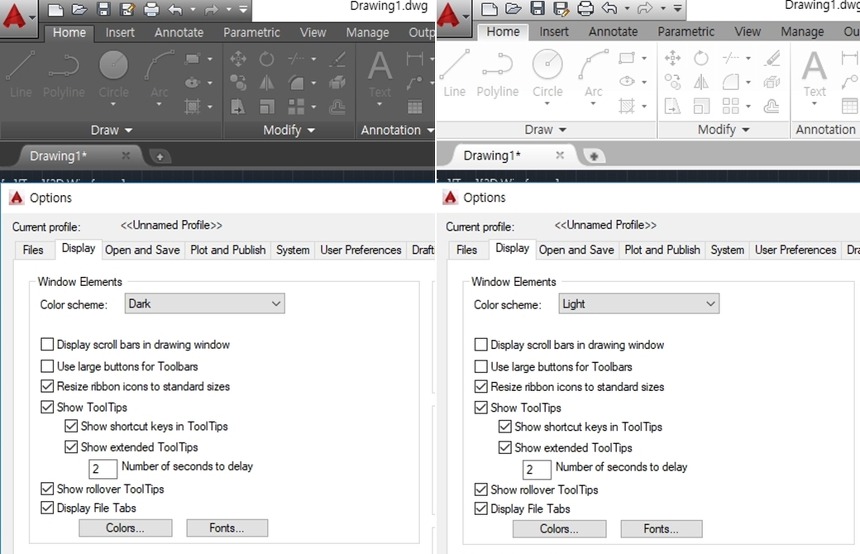Open the Color scheme dropdown showing Dark
This screenshot has width=860, height=554.
click(205, 303)
